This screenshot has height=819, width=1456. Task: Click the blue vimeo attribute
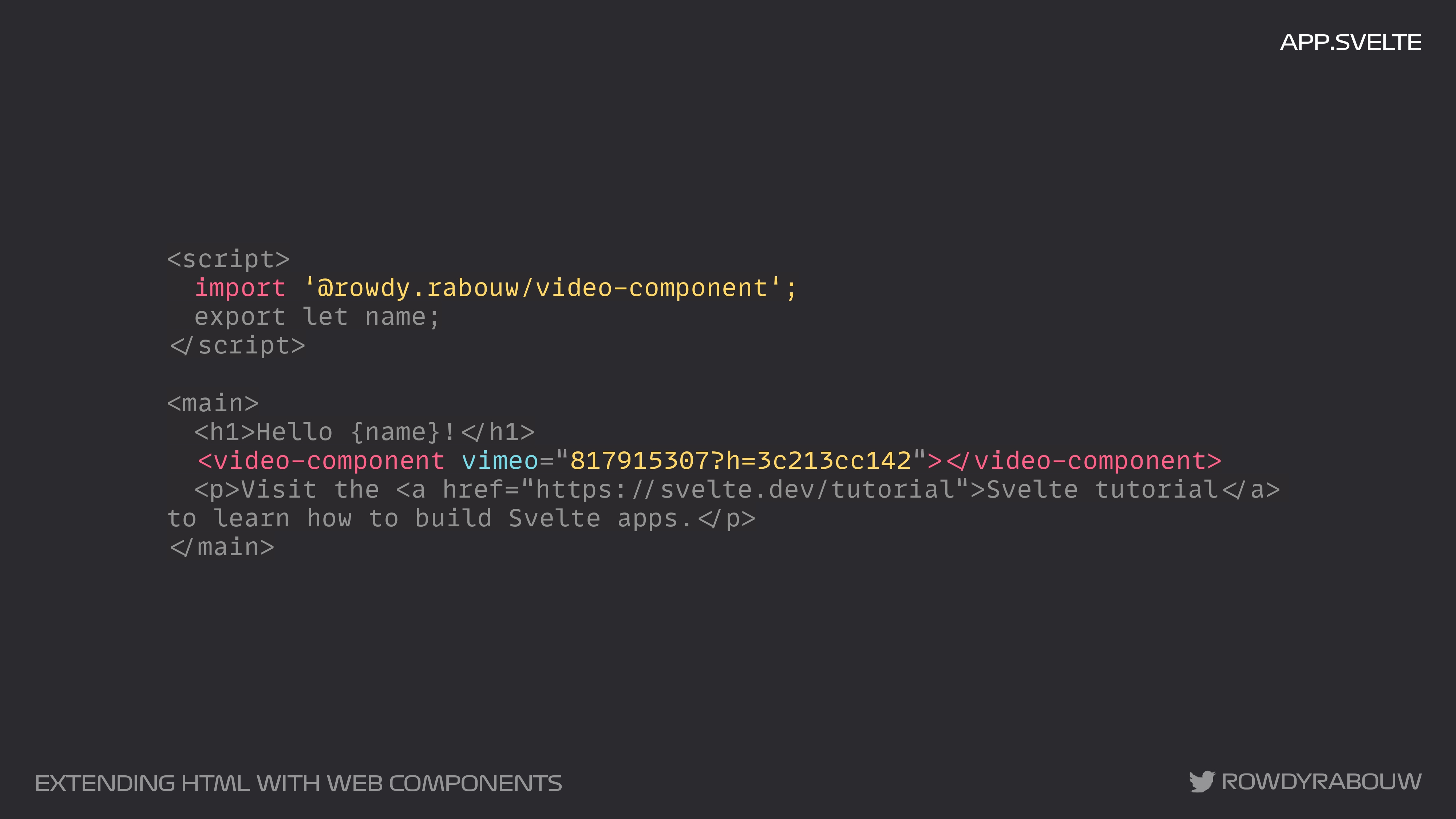pos(500,461)
